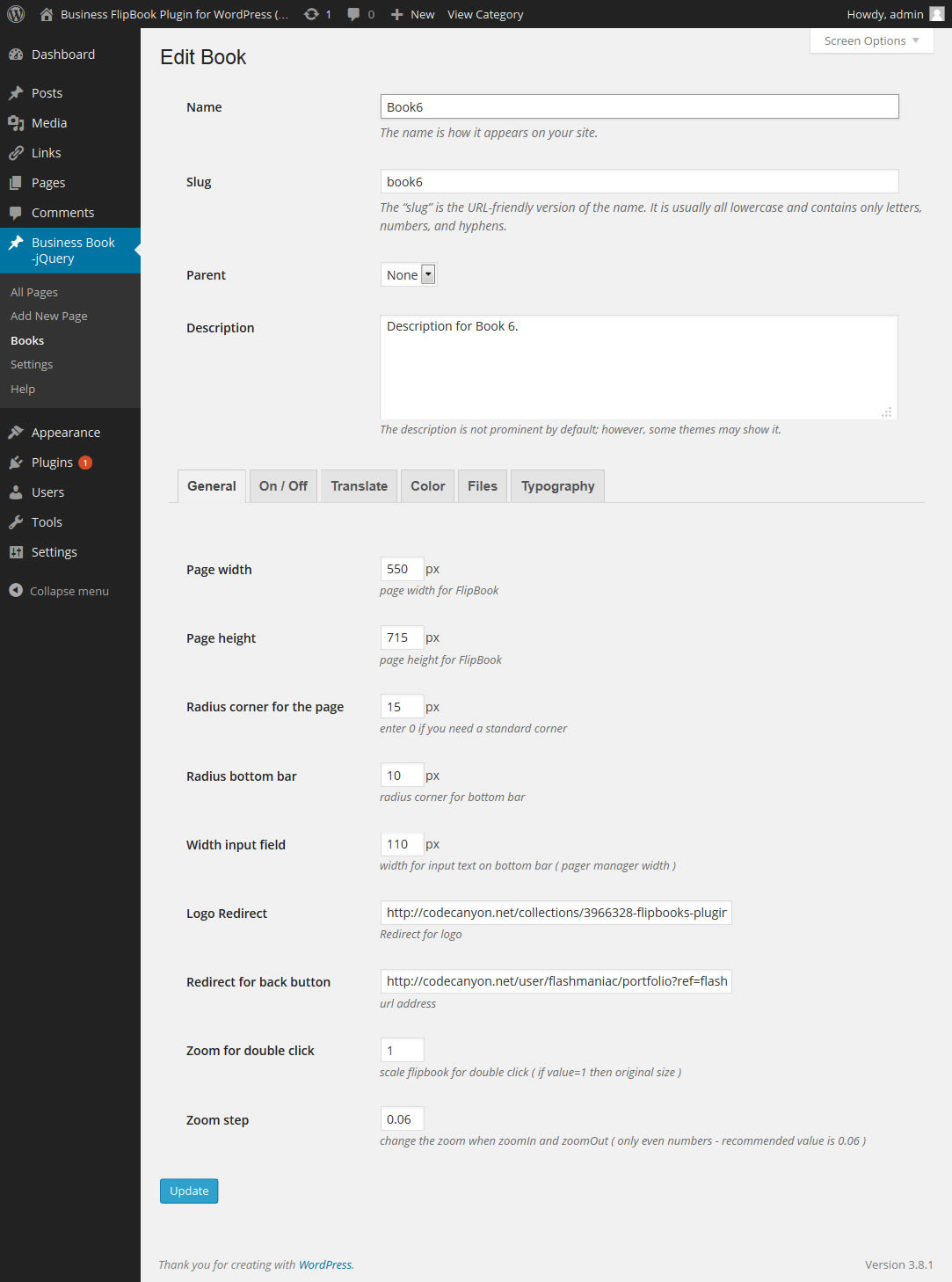952x1282 pixels.
Task: Expand the Screen Options panel
Action: [870, 40]
